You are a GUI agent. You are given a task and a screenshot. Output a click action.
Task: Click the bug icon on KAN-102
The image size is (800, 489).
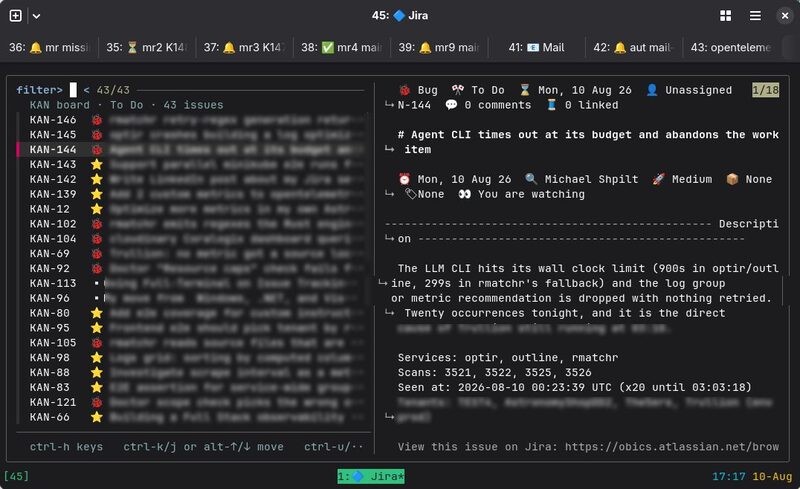(x=96, y=224)
